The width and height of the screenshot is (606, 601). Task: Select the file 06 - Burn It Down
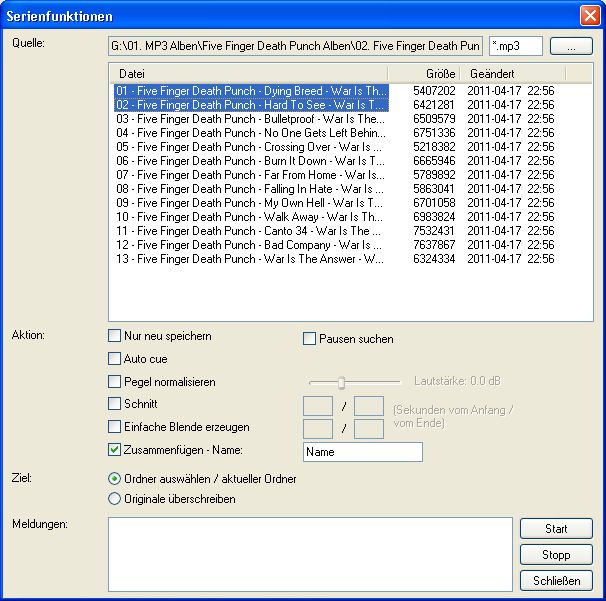click(x=250, y=161)
